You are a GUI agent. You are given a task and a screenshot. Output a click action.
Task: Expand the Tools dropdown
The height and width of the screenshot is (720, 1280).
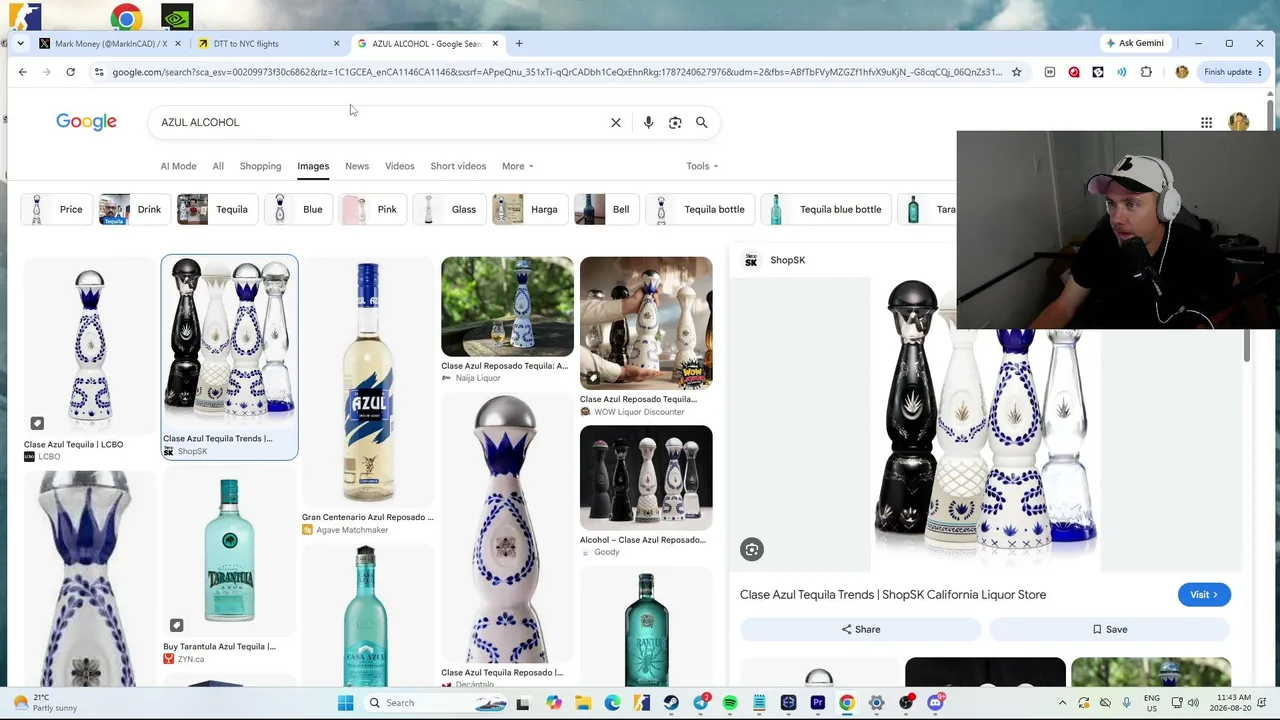(702, 166)
